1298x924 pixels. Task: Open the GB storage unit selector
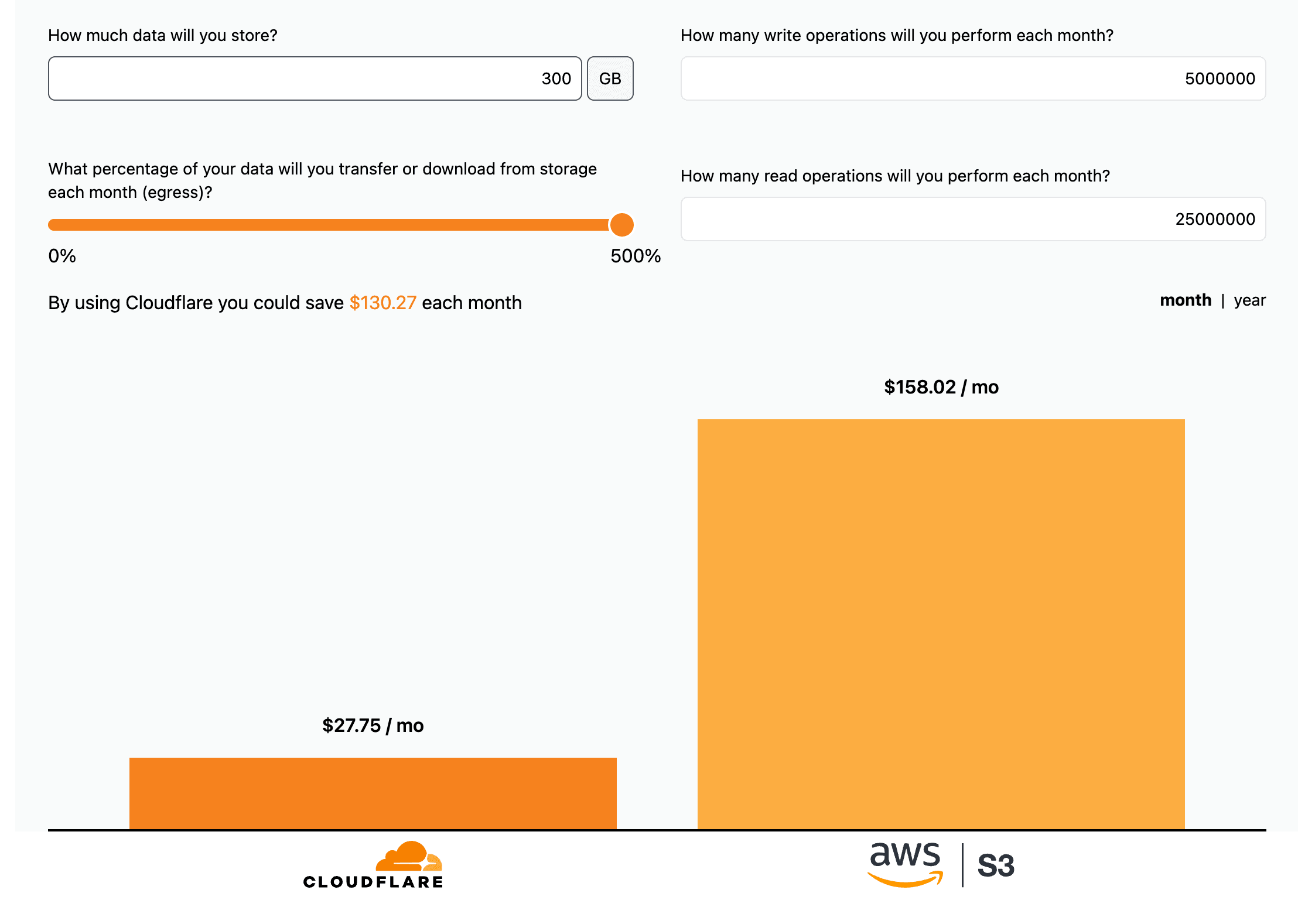tap(610, 78)
